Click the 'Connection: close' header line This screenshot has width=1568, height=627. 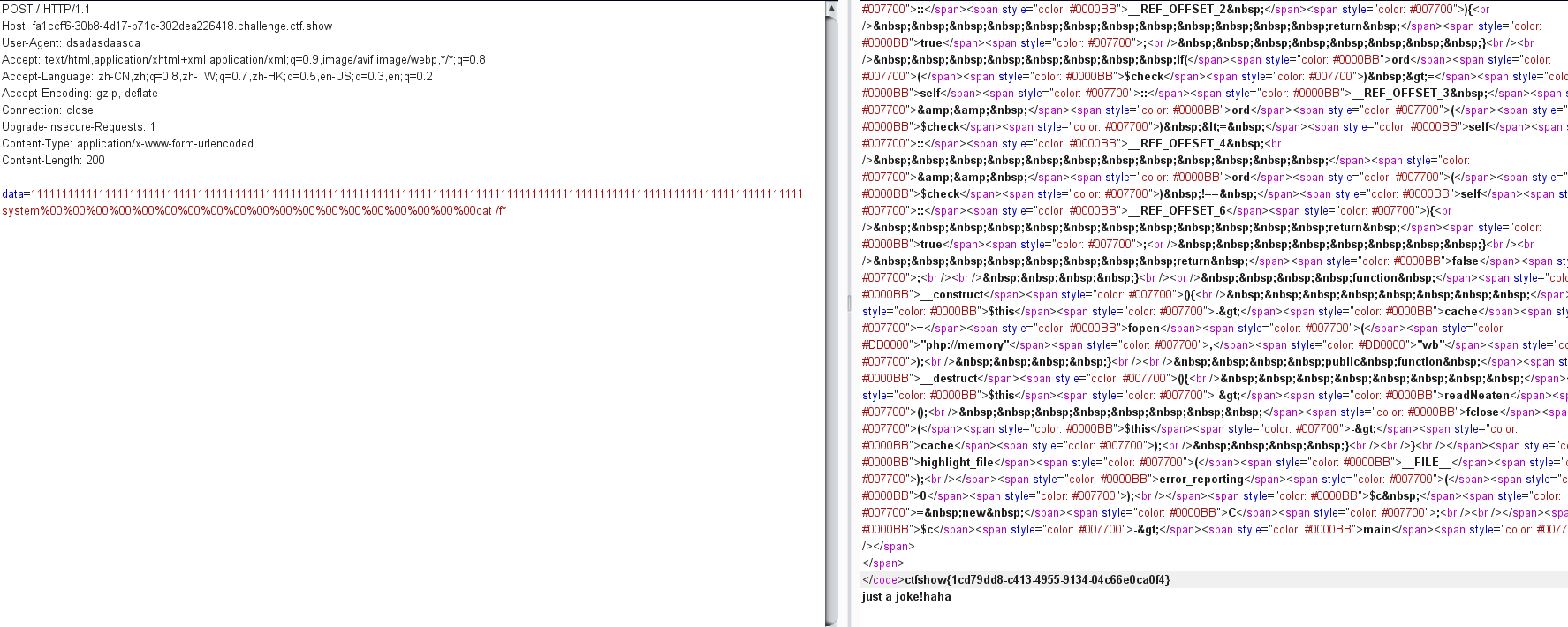[48, 110]
